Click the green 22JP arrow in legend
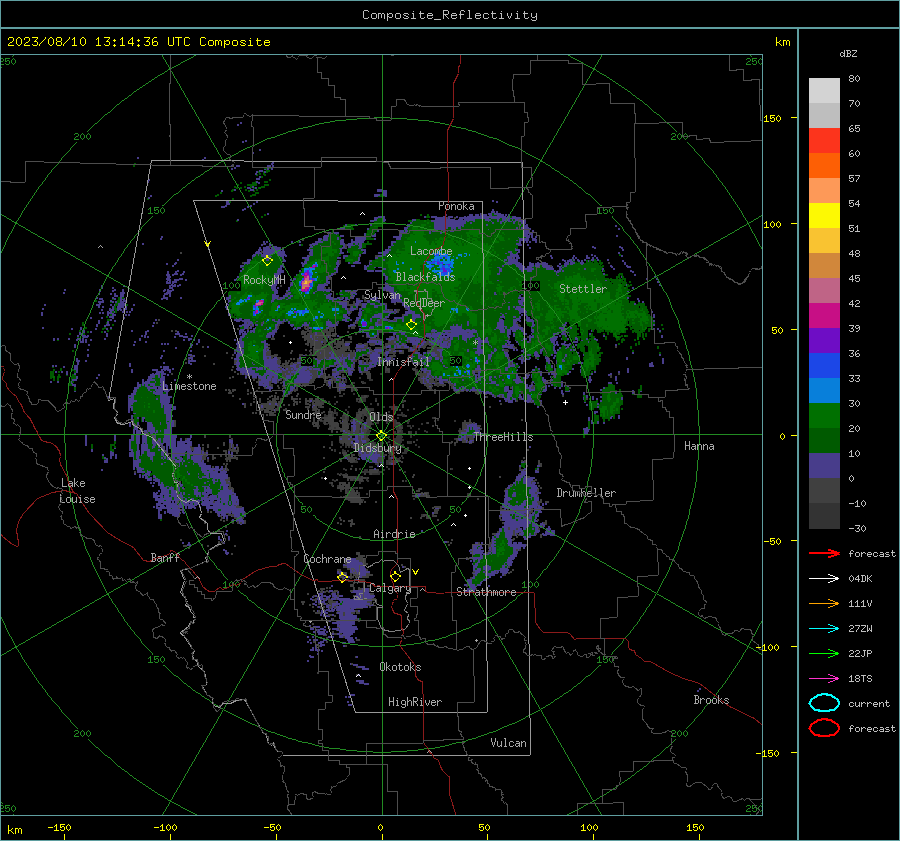The image size is (900, 841). pyautogui.click(x=824, y=653)
